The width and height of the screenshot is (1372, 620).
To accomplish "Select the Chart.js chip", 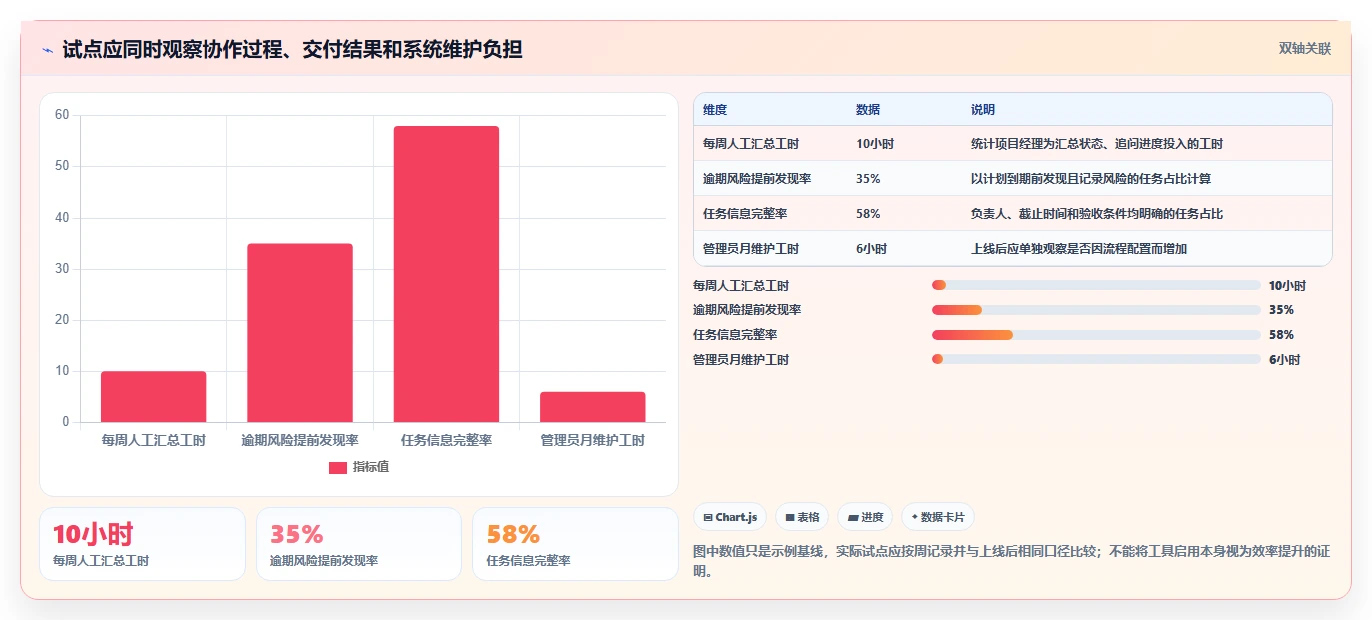I will coord(730,517).
